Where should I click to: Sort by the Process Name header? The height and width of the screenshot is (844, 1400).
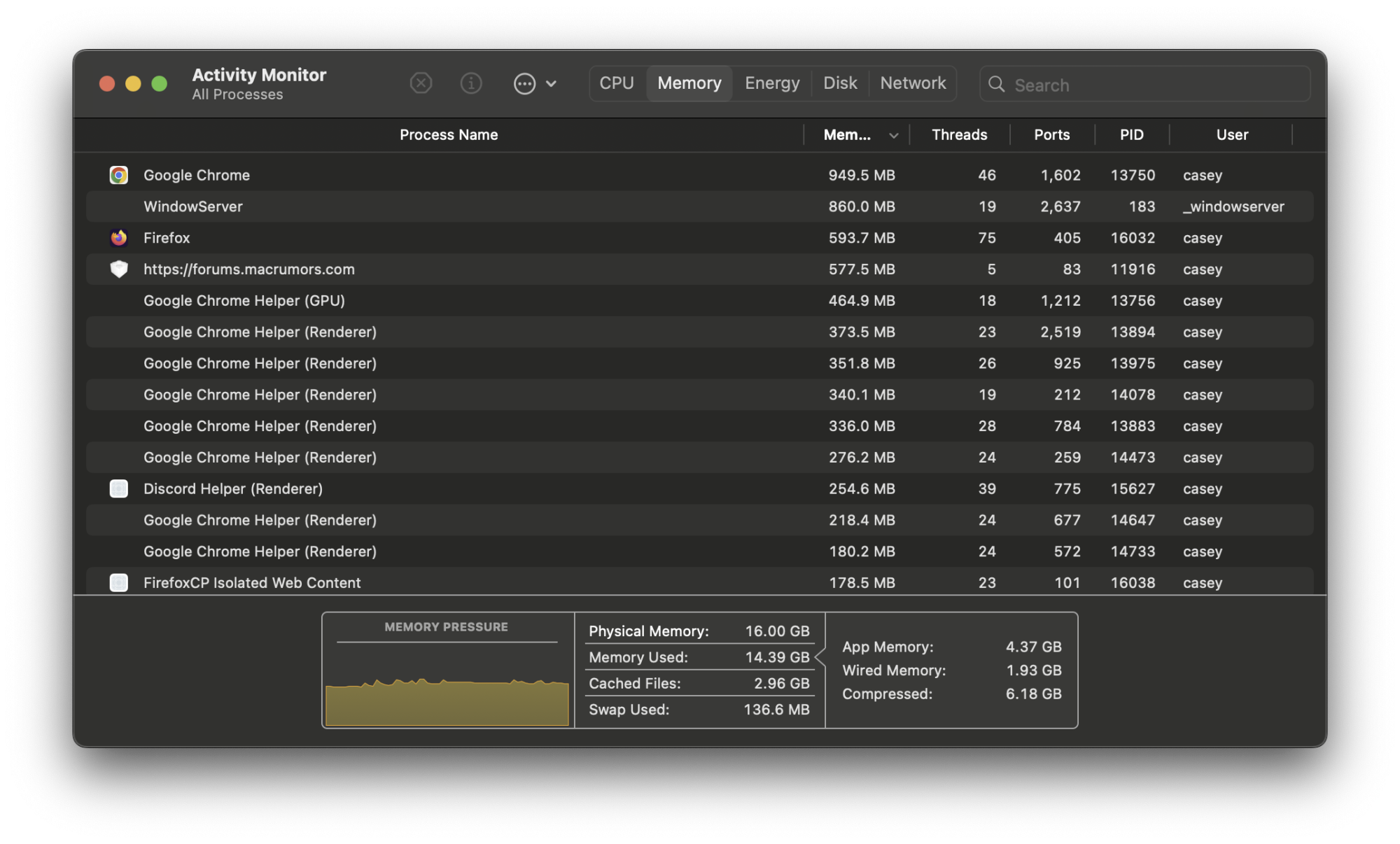(x=449, y=135)
